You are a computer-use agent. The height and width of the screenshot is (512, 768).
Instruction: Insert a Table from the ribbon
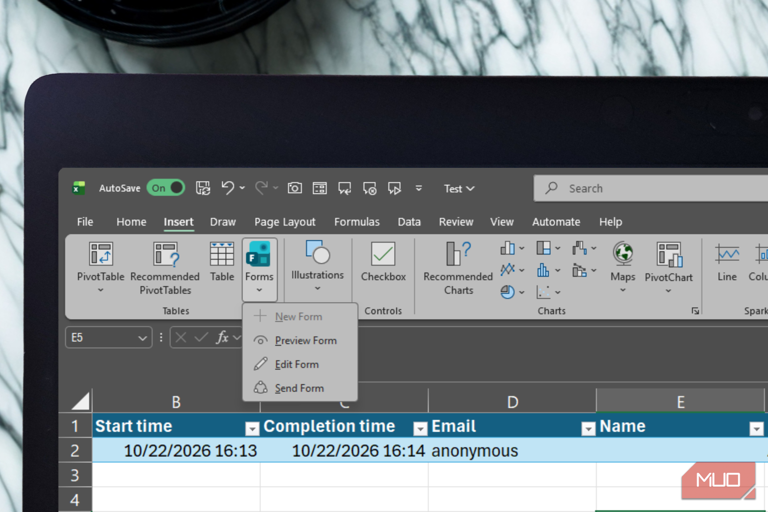point(222,262)
